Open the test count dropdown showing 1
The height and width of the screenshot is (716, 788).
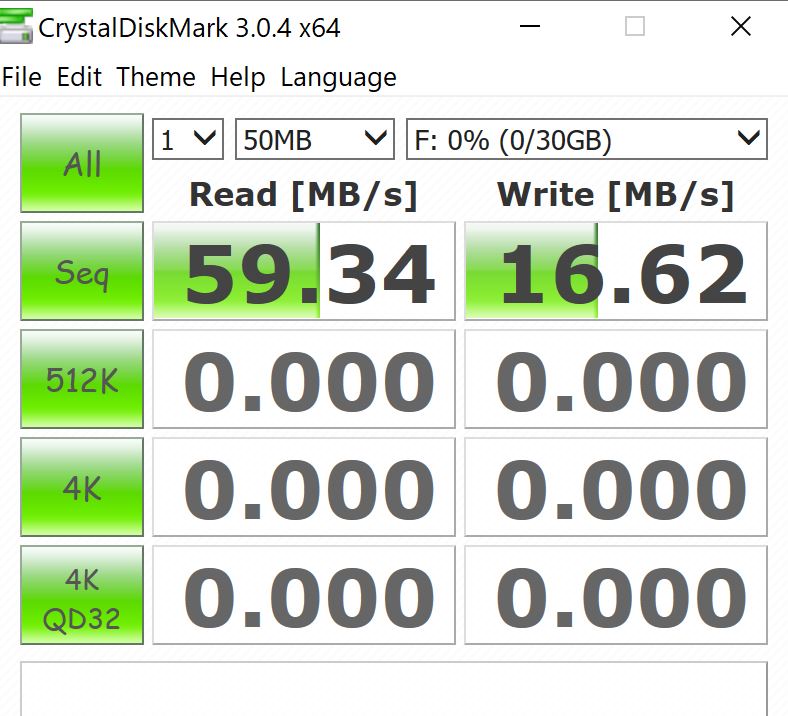pyautogui.click(x=187, y=140)
